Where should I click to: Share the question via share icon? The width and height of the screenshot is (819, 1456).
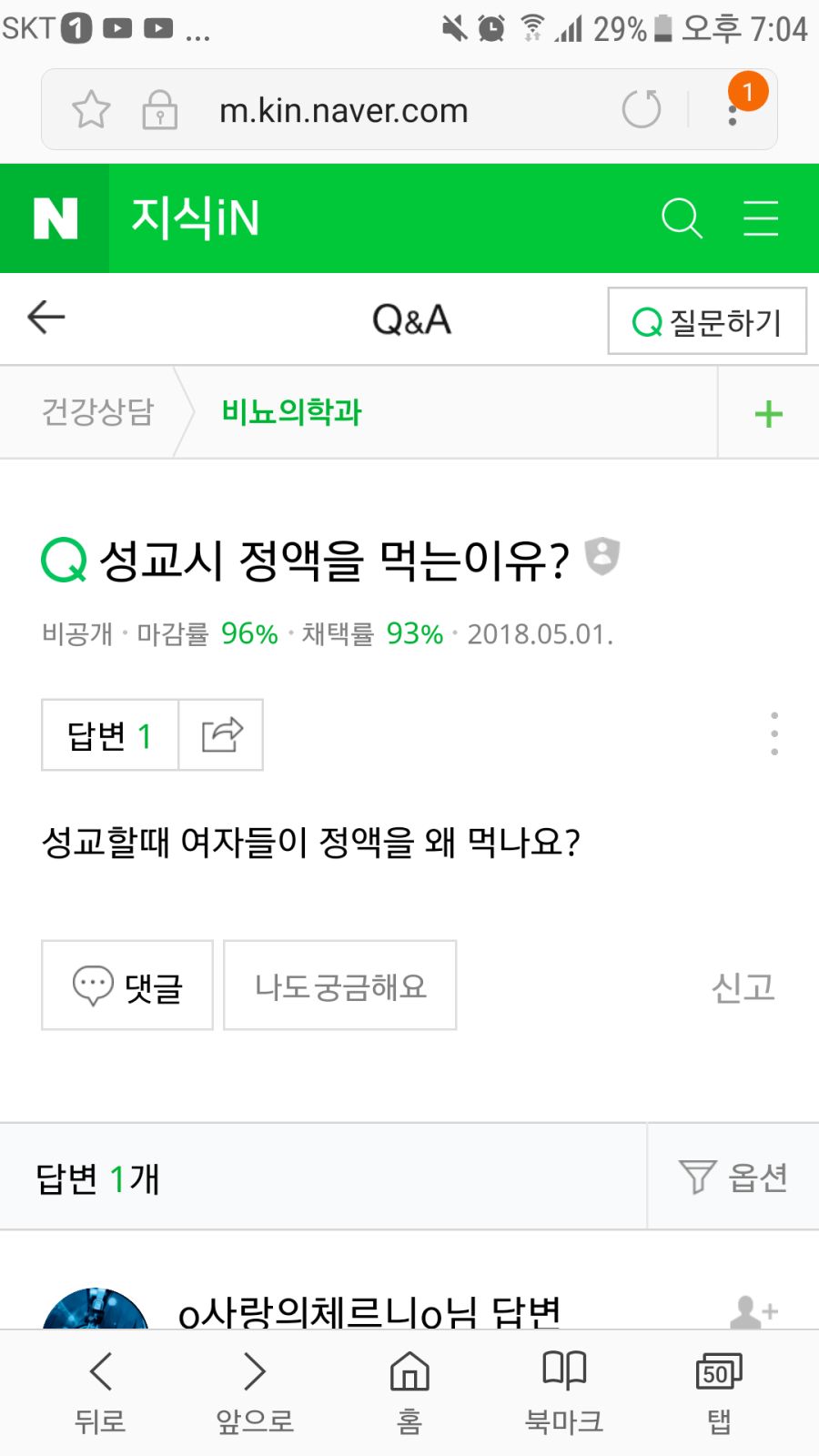[221, 734]
